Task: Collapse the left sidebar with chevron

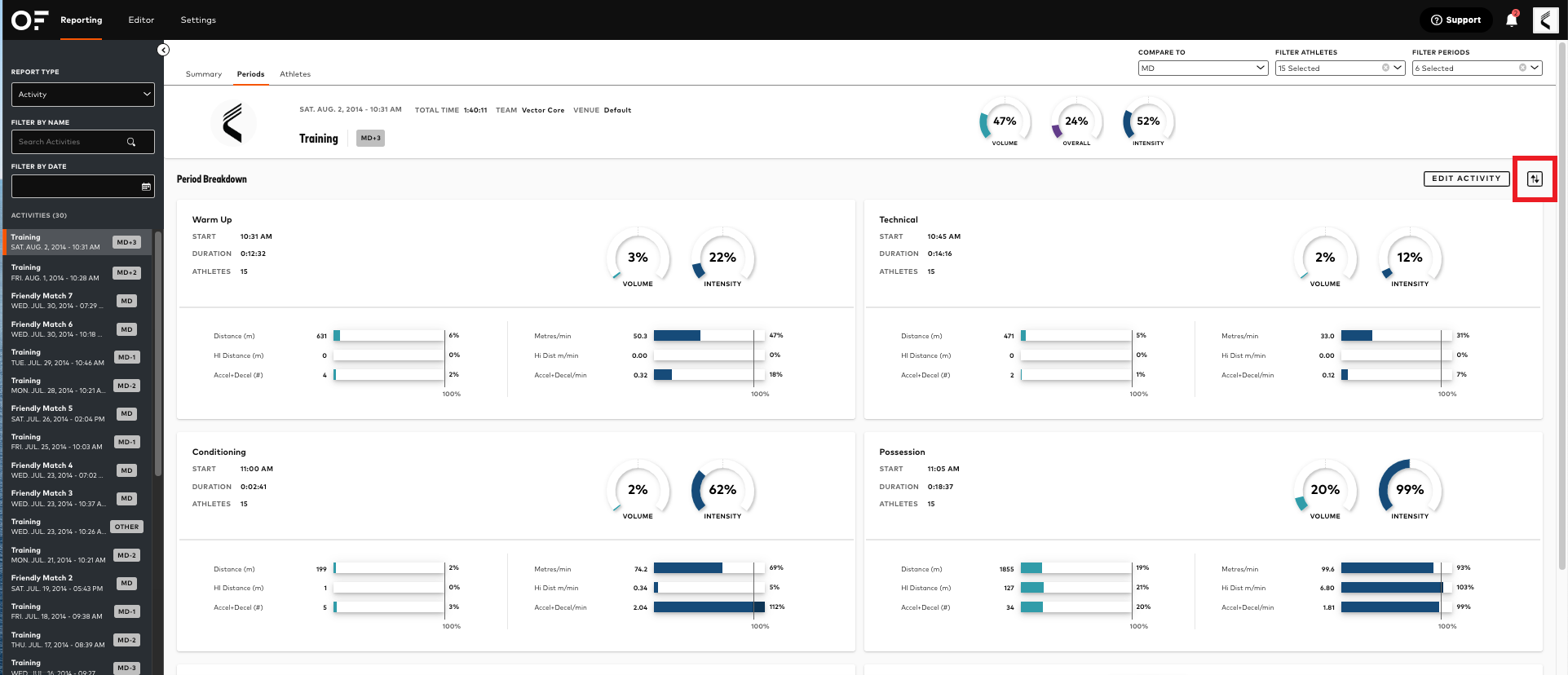Action: 163,51
